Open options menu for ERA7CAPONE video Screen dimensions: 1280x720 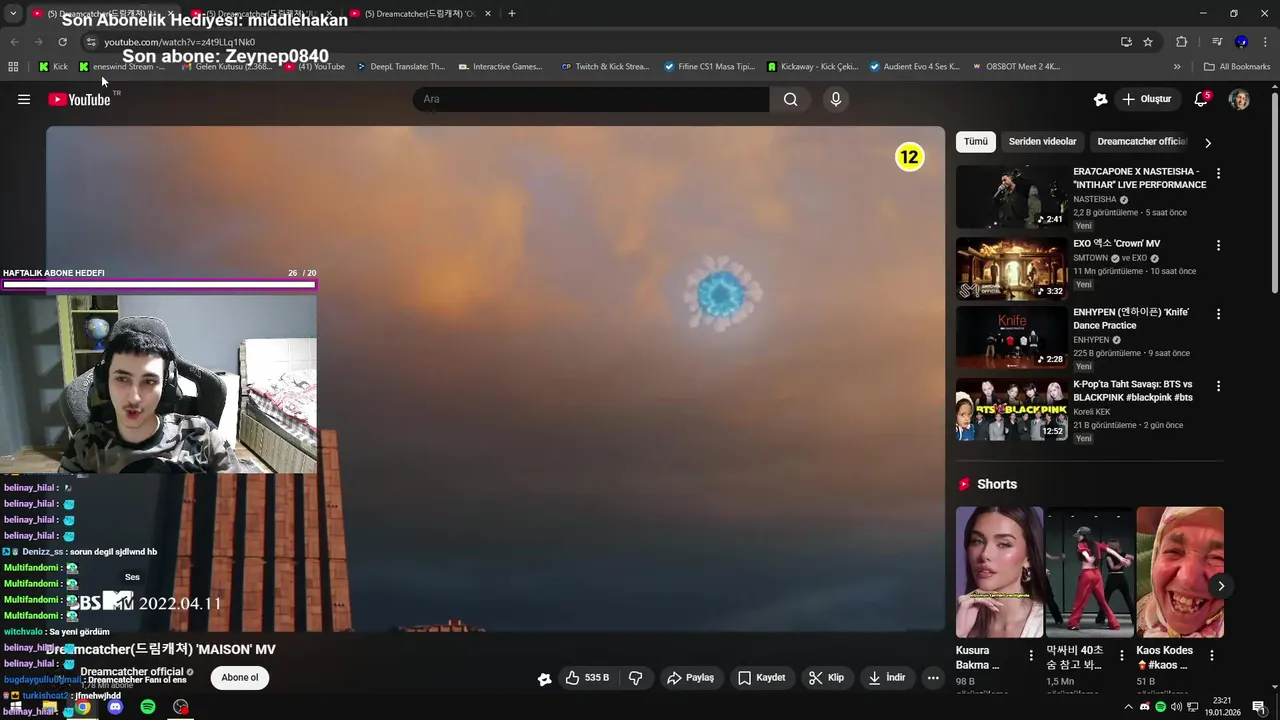click(1218, 173)
